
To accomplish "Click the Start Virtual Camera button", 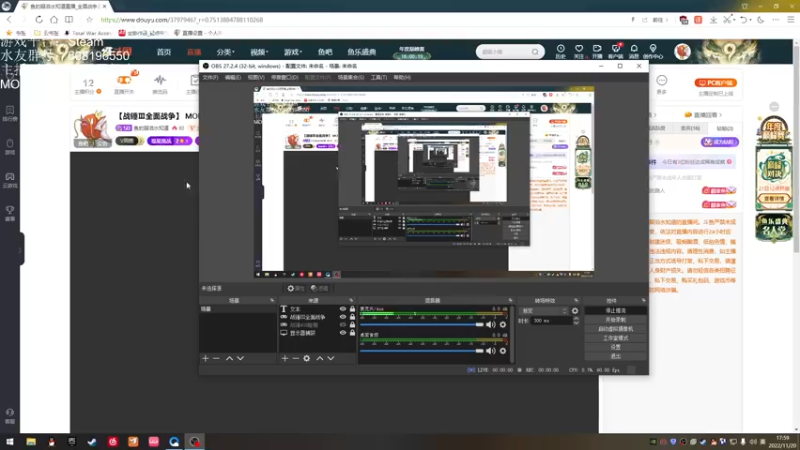I will click(x=615, y=329).
